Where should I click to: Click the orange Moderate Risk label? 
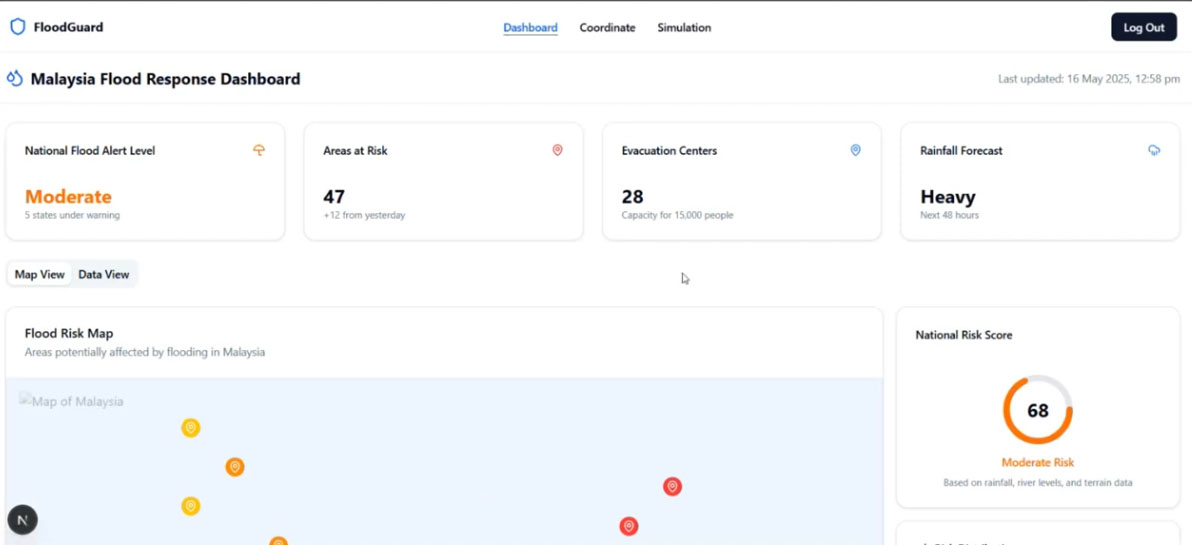click(1038, 462)
